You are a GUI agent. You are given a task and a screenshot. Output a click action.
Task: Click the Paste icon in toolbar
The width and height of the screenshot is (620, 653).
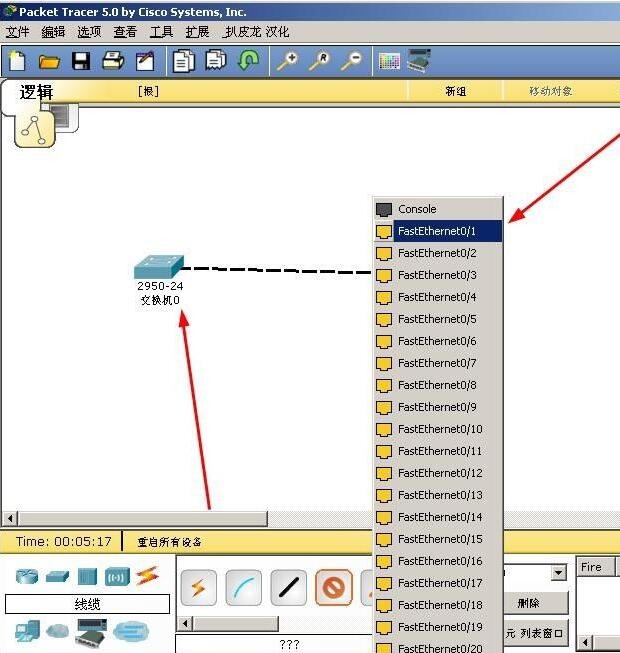click(x=216, y=60)
